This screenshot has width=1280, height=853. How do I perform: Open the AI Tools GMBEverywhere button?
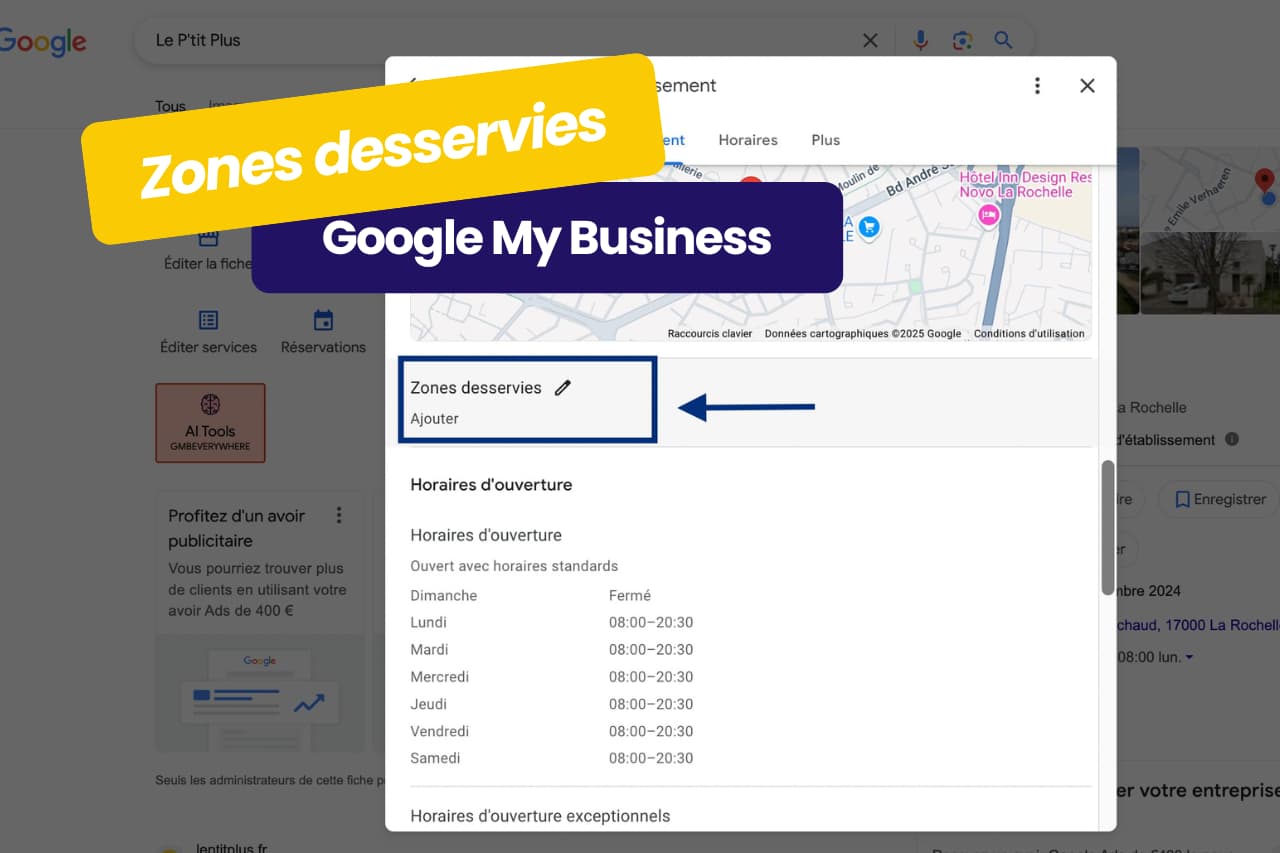(210, 423)
